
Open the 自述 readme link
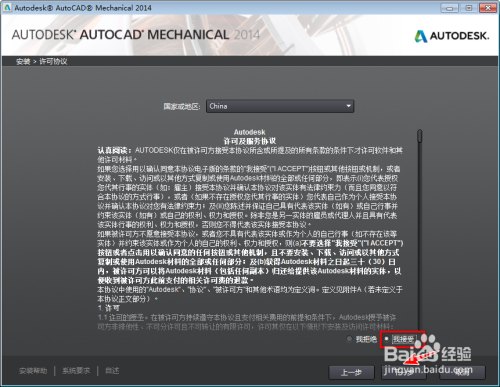point(112,371)
